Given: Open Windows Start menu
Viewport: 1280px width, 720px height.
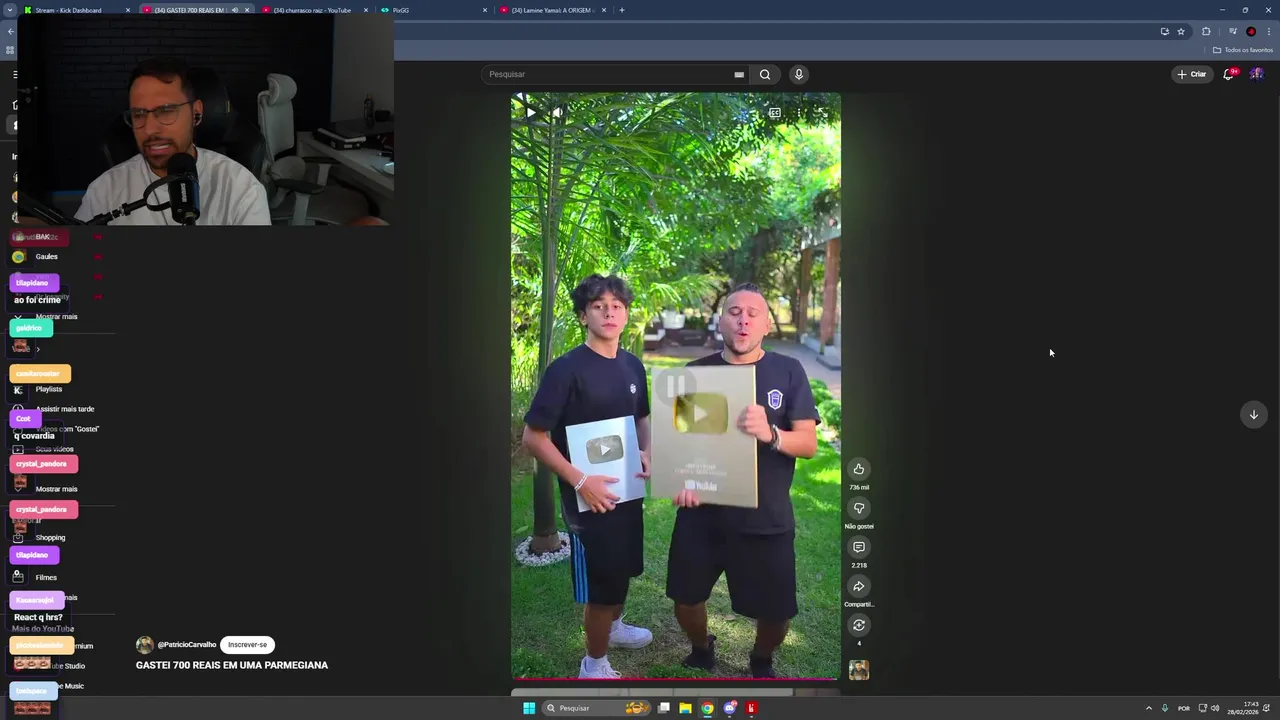Looking at the screenshot, I should [x=529, y=708].
